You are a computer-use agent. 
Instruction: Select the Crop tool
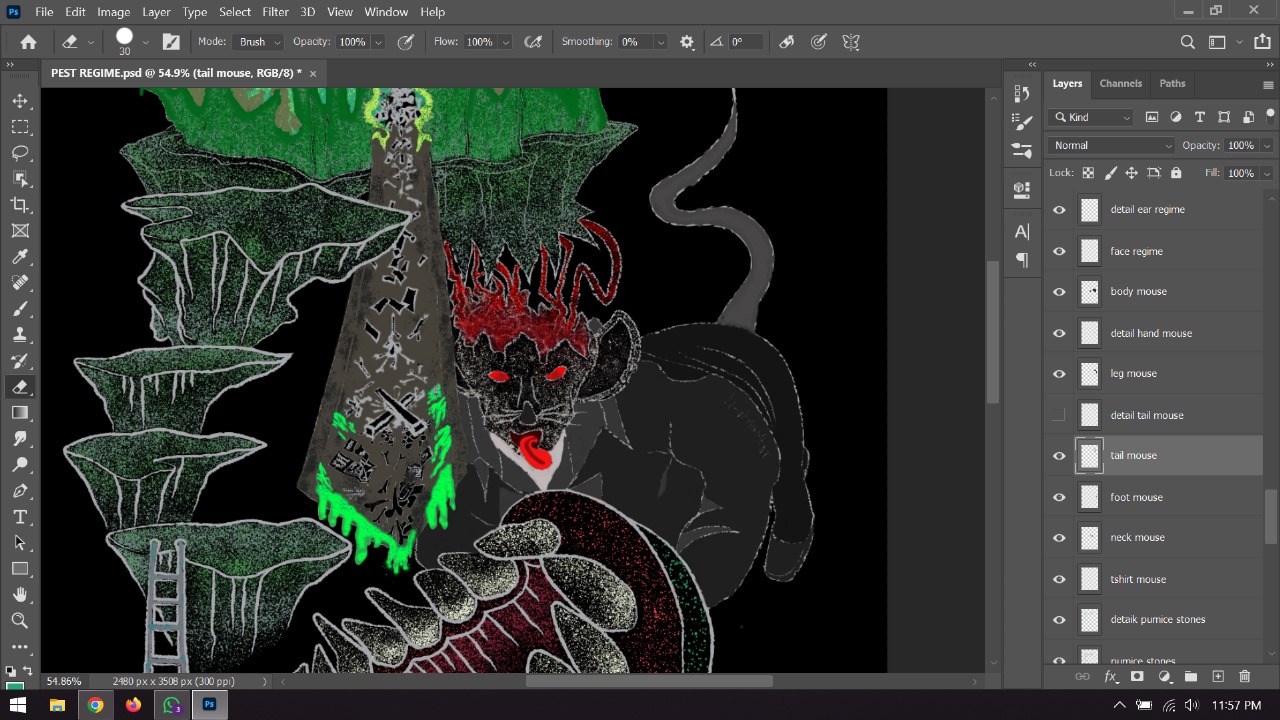[20, 205]
